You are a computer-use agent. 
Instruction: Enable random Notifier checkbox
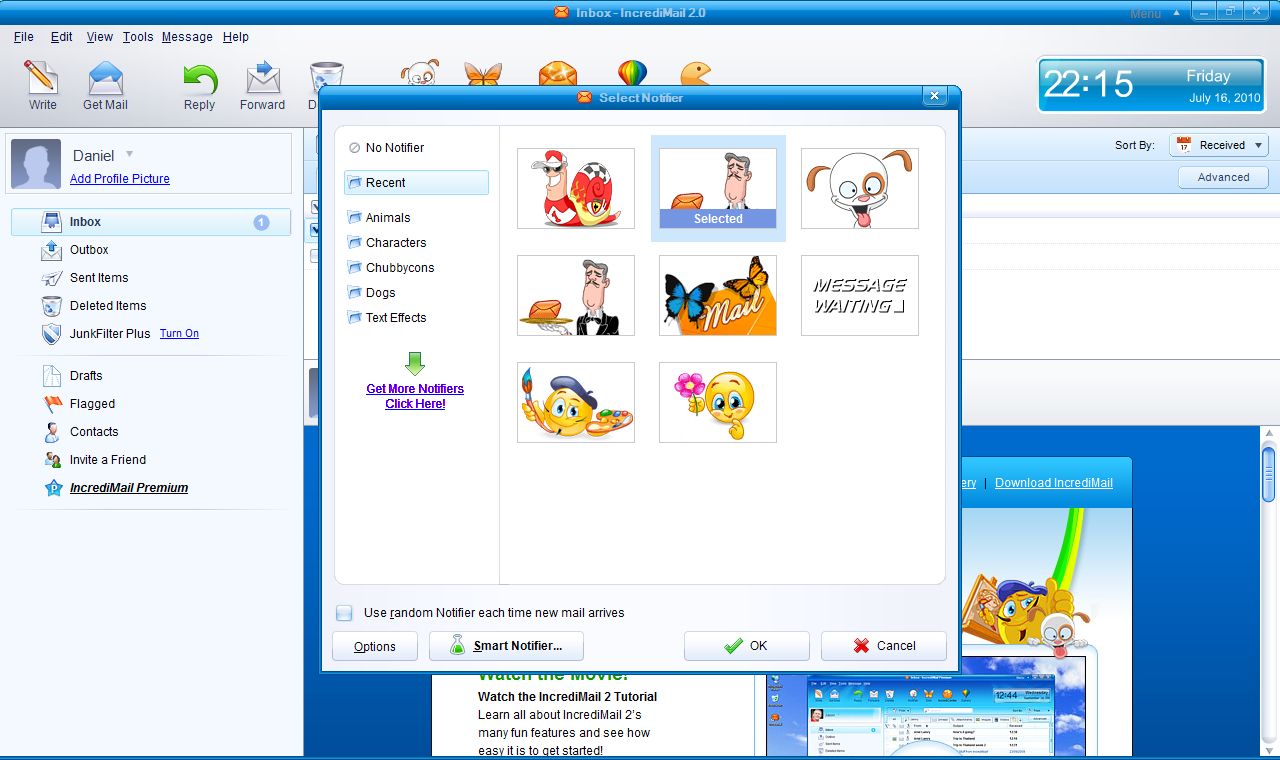pos(344,613)
